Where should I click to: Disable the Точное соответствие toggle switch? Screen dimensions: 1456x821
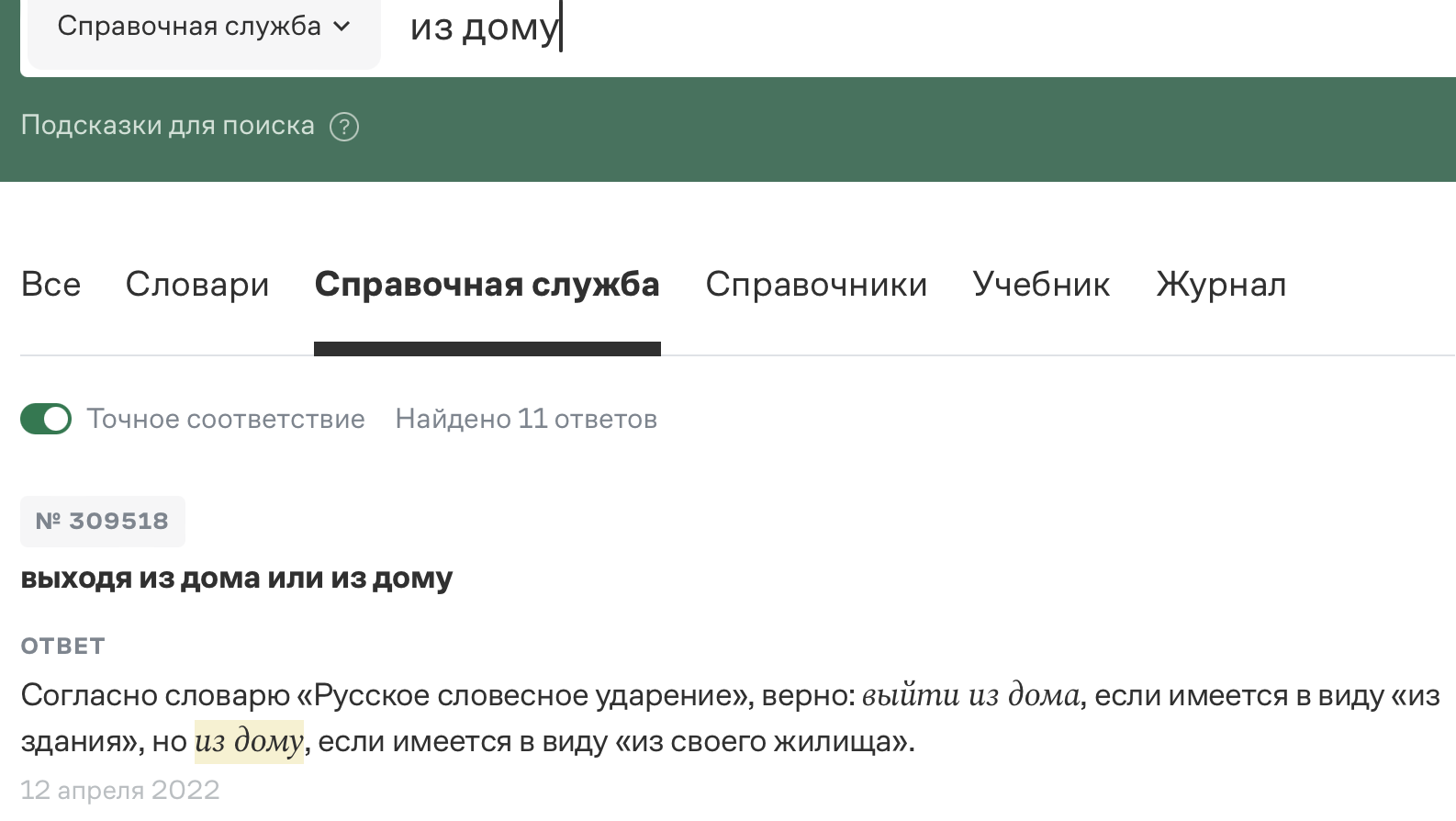click(x=46, y=419)
